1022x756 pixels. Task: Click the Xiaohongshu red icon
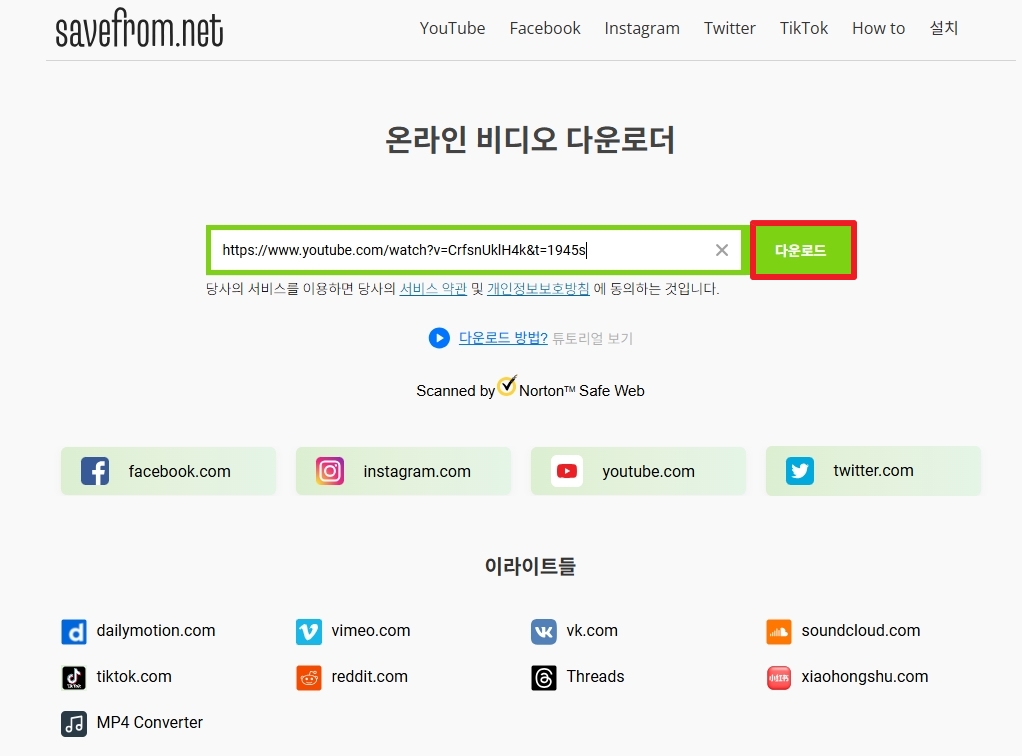tap(779, 678)
